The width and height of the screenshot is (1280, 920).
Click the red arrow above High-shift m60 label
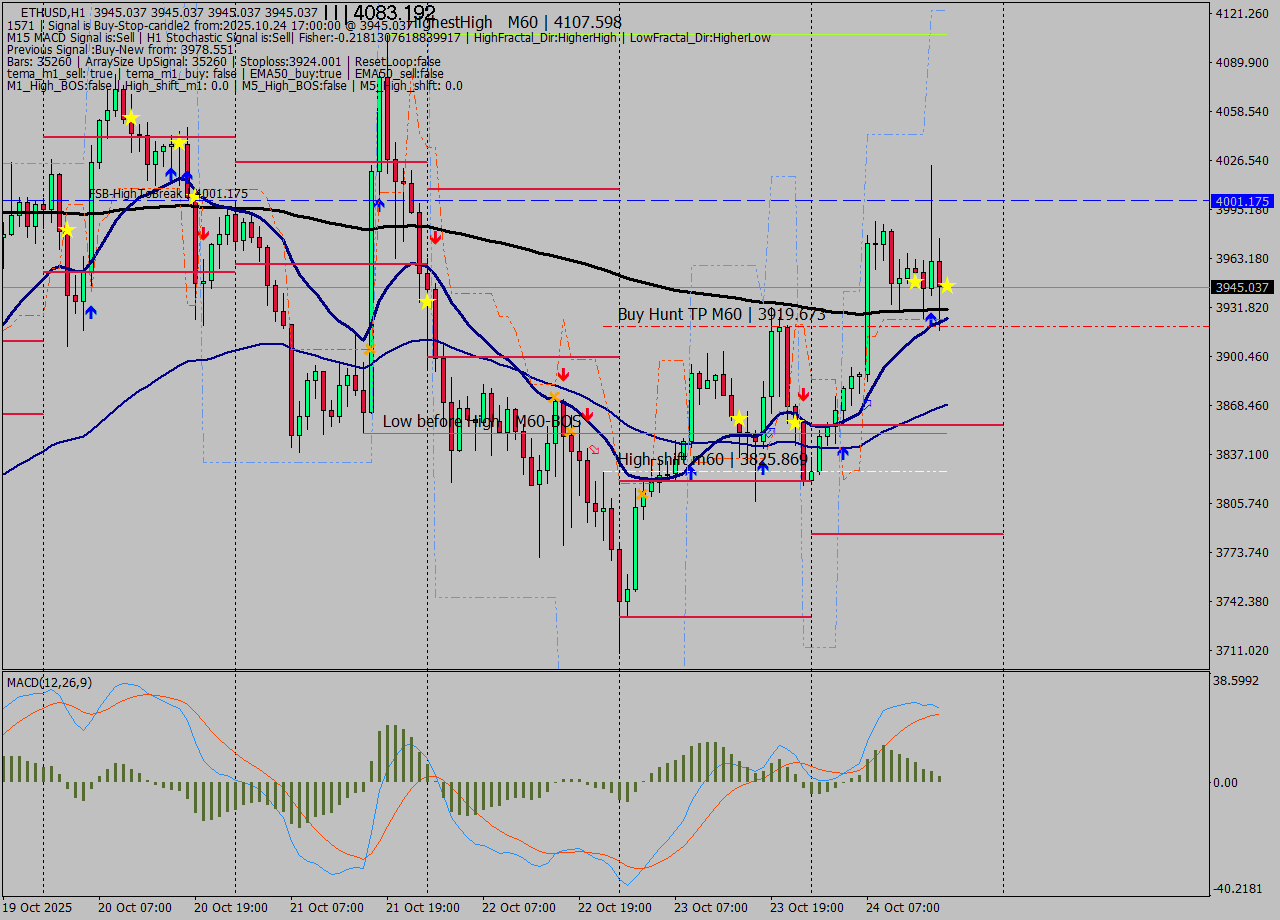(x=587, y=414)
